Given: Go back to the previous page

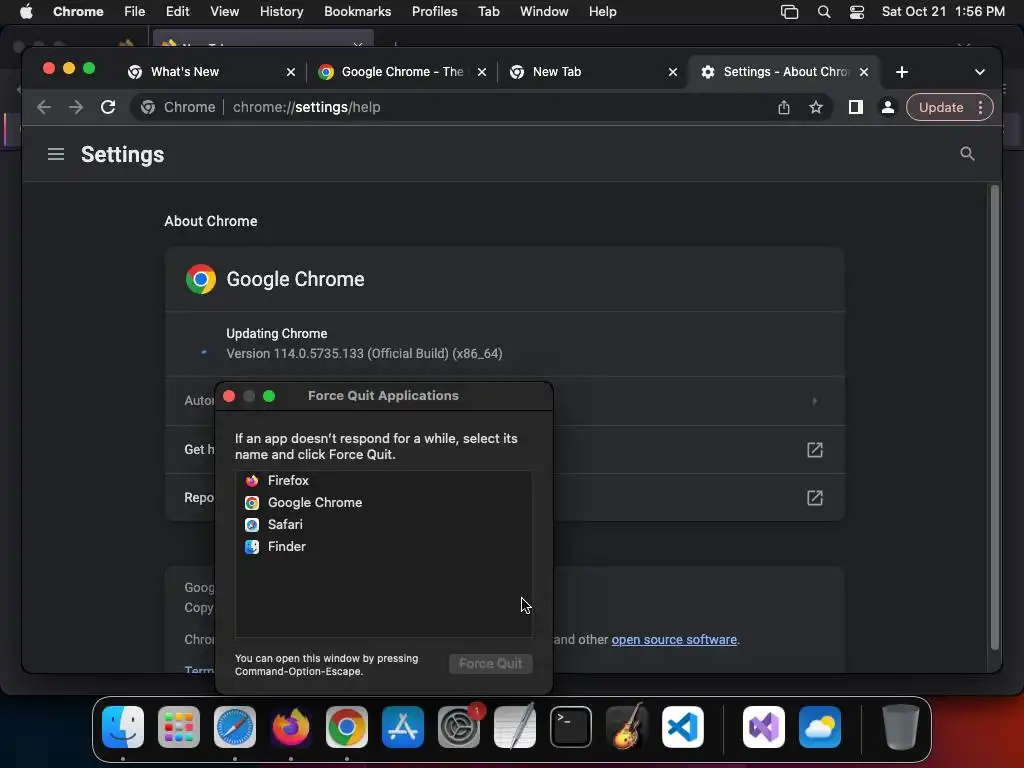Looking at the screenshot, I should 44,107.
